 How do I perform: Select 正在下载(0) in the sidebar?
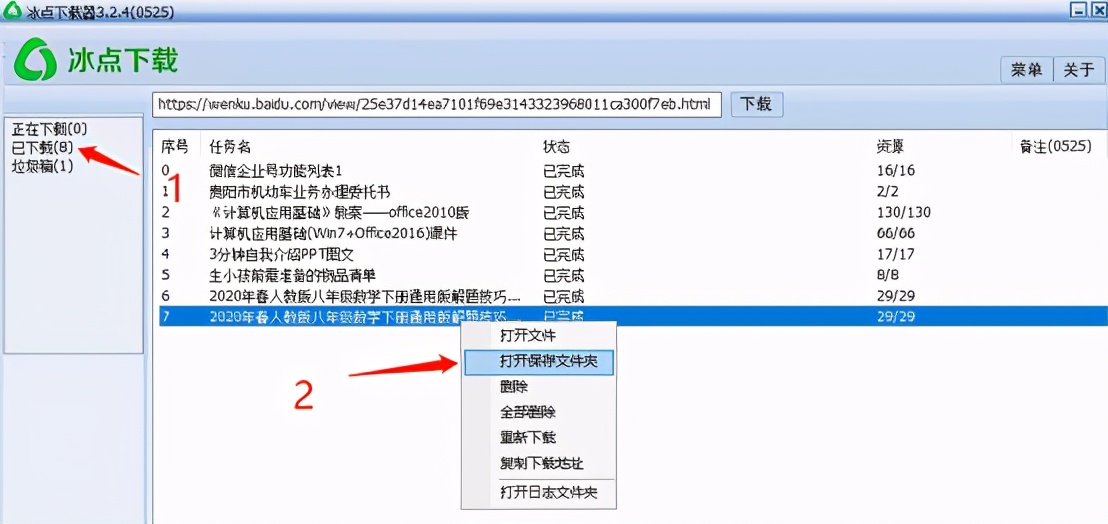[x=49, y=129]
